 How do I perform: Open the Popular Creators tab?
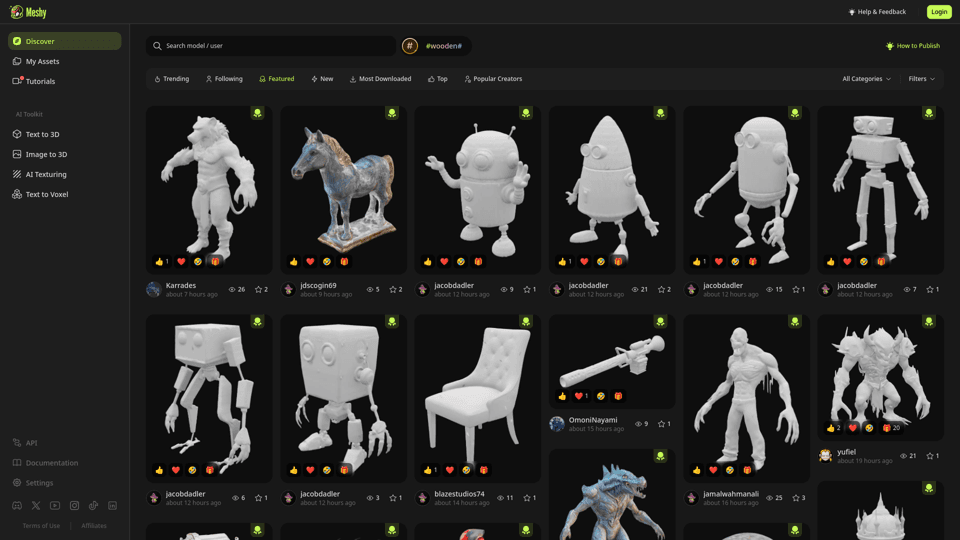493,79
